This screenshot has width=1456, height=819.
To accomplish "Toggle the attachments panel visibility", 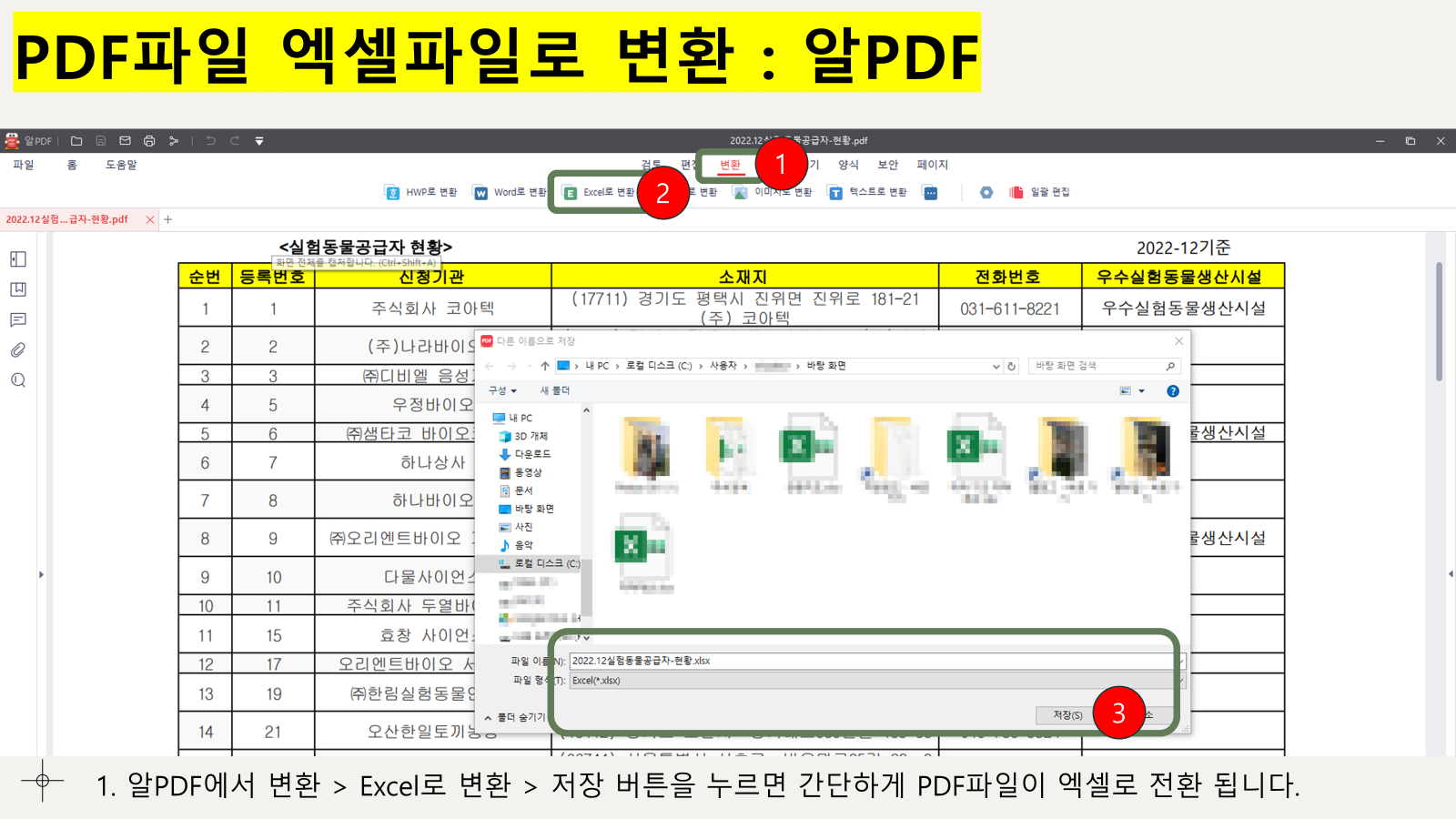I will pyautogui.click(x=18, y=349).
